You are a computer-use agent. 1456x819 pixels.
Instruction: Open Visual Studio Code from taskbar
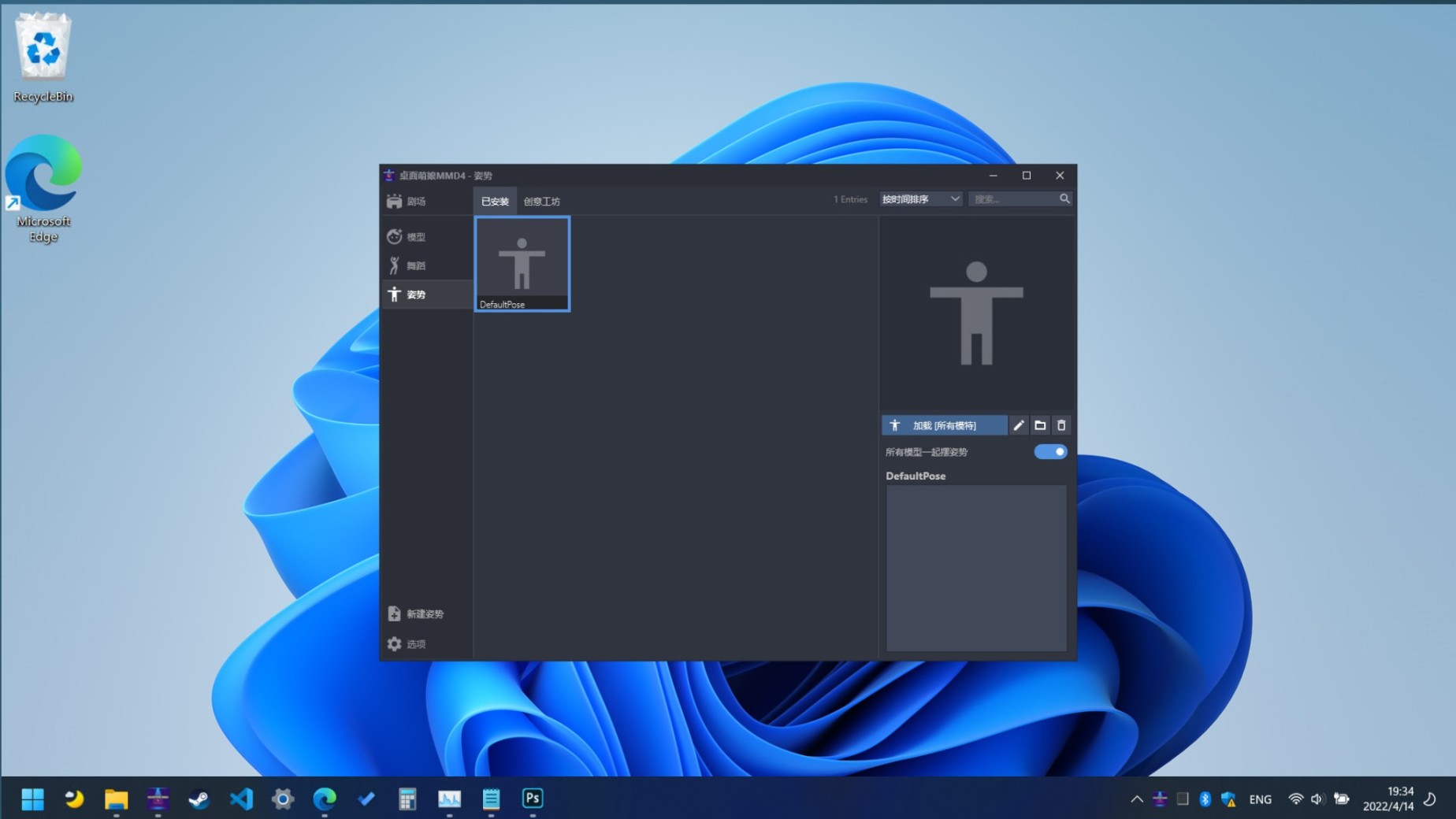coord(241,799)
